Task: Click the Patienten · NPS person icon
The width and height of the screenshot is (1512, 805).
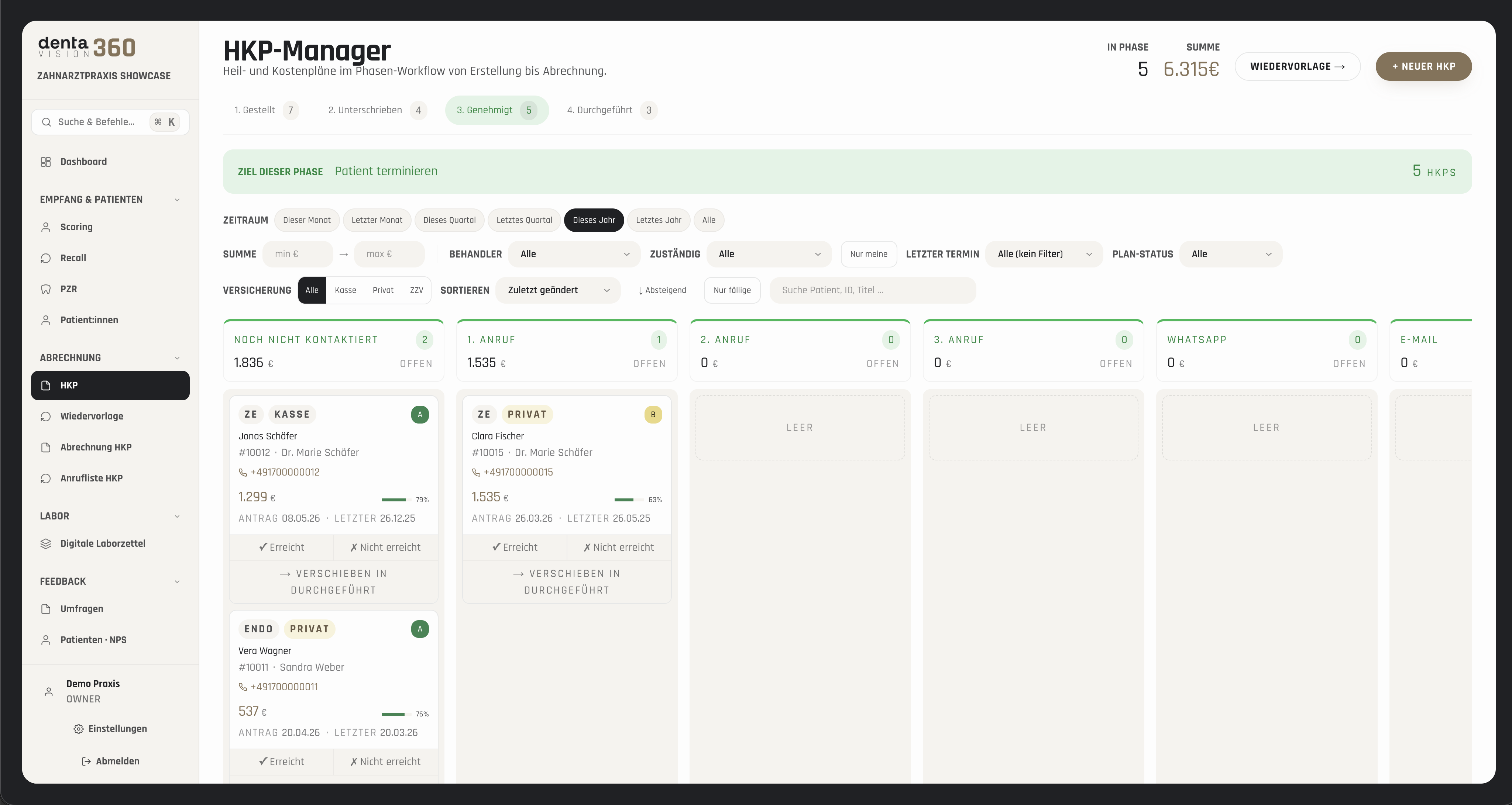Action: [x=46, y=640]
